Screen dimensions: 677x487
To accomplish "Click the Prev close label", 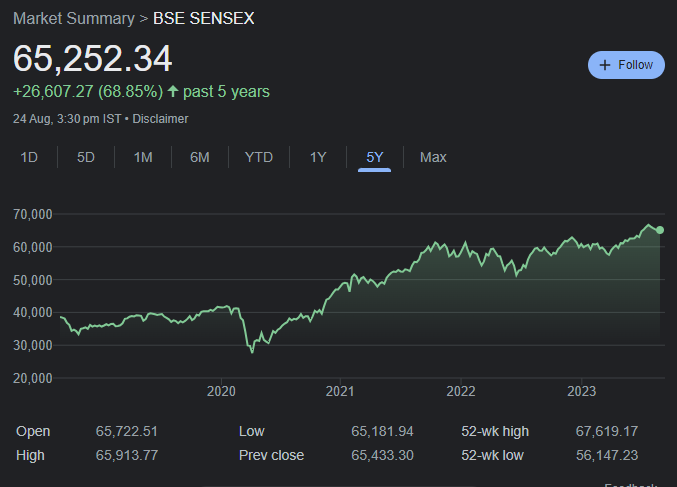I will pyautogui.click(x=271, y=455).
